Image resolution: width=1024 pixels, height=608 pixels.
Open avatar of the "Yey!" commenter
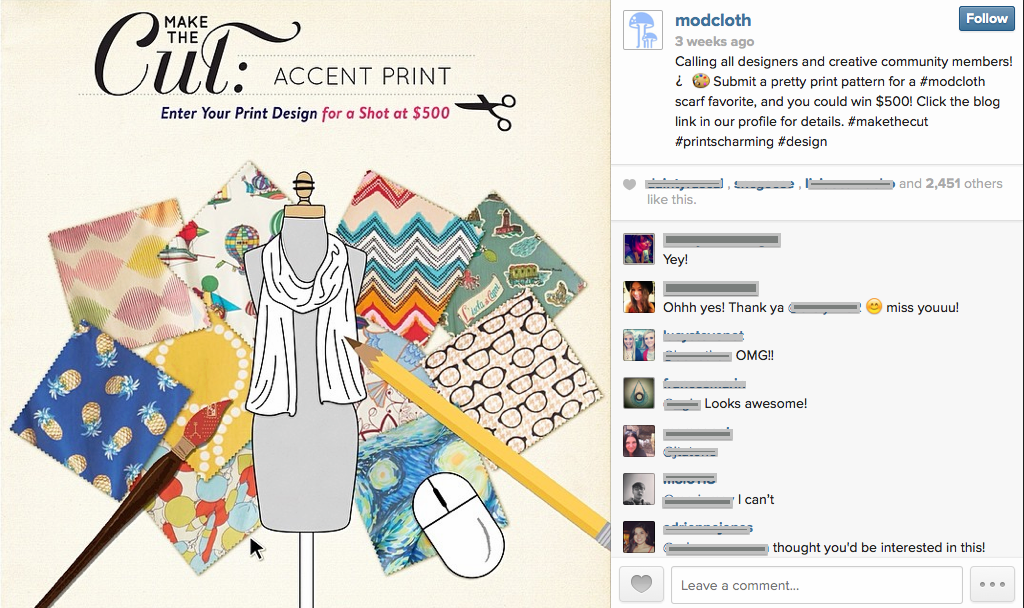[639, 249]
